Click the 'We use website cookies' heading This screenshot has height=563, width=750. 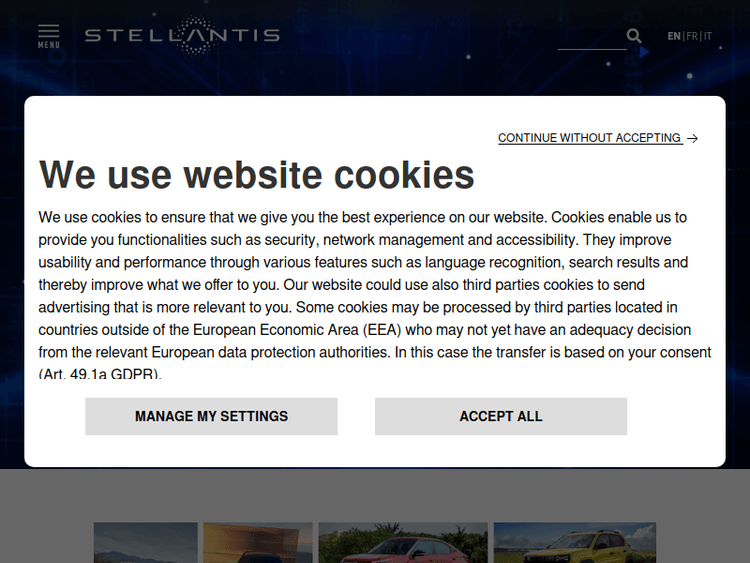[x=257, y=175]
